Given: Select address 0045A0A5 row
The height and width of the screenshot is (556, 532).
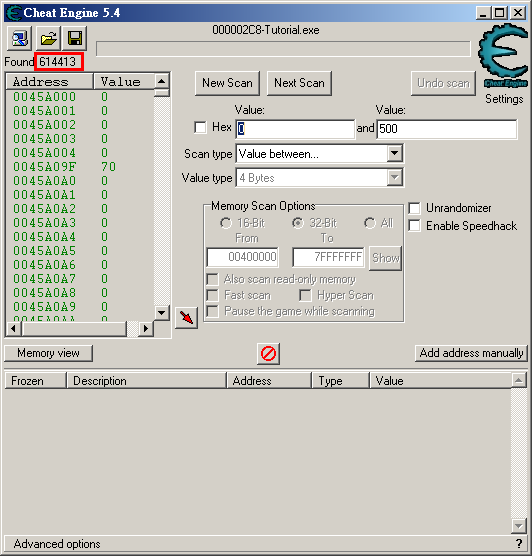Looking at the screenshot, I should click(x=80, y=250).
